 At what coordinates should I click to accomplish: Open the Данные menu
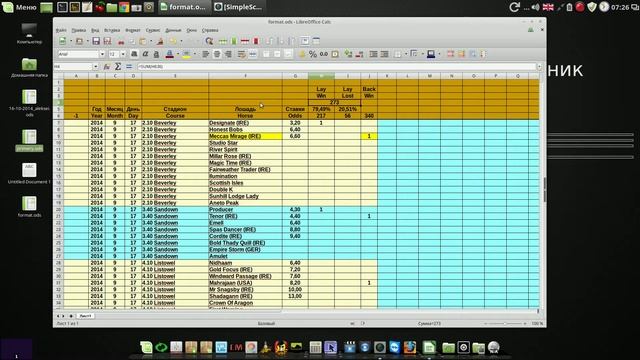click(x=173, y=30)
